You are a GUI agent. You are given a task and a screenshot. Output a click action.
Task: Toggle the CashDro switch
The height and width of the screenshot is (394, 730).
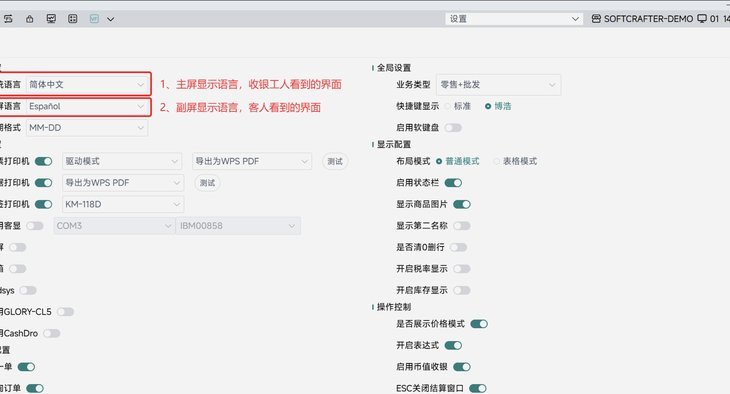52,333
